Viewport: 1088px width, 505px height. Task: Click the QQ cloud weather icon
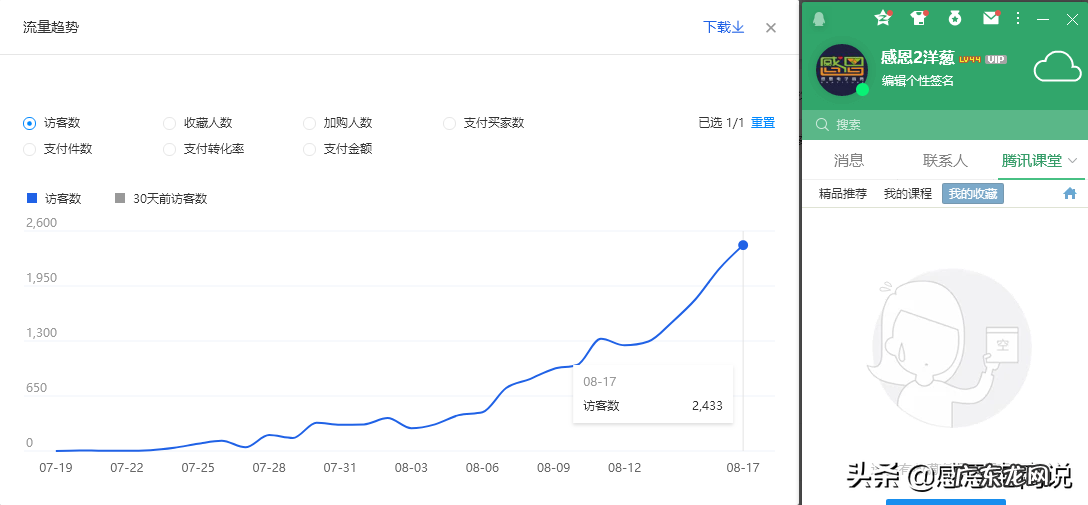pyautogui.click(x=1057, y=67)
